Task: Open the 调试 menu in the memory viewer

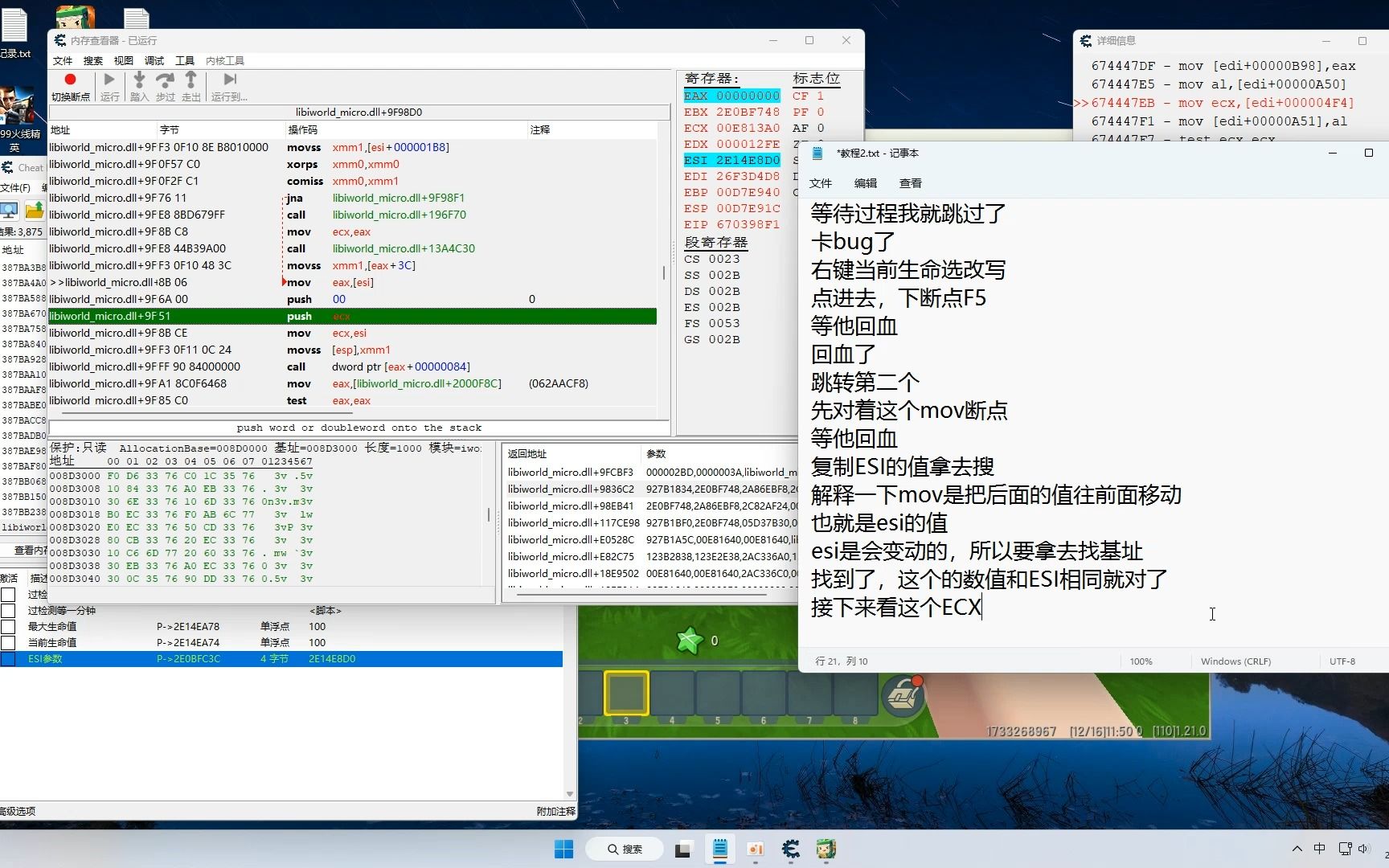Action: 154,60
